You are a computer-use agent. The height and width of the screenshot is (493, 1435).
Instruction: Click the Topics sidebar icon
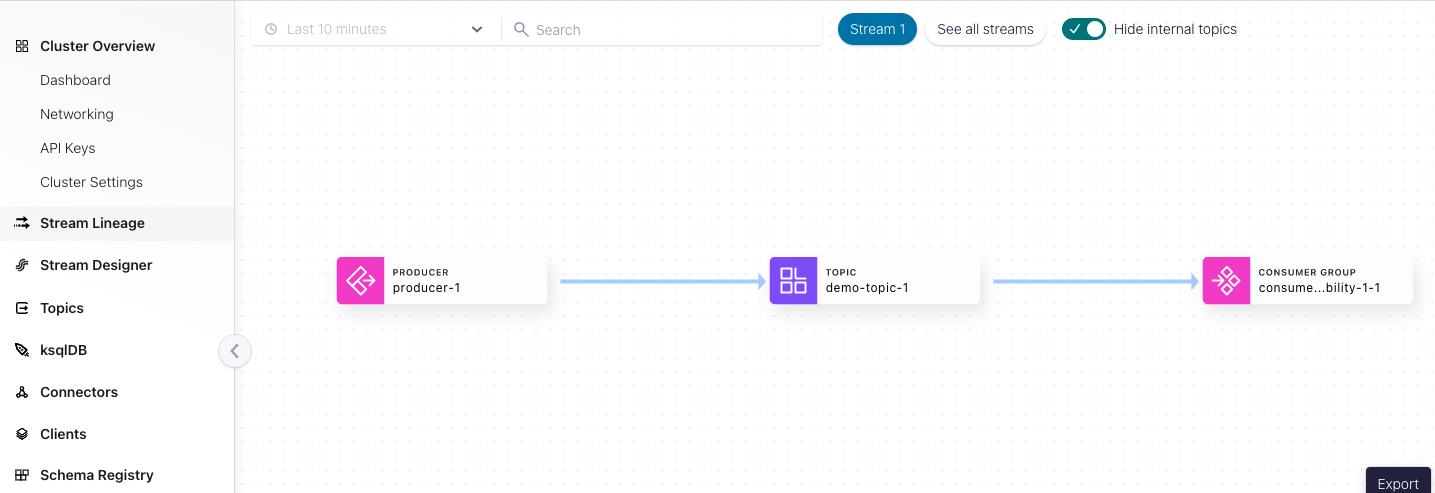[22, 308]
